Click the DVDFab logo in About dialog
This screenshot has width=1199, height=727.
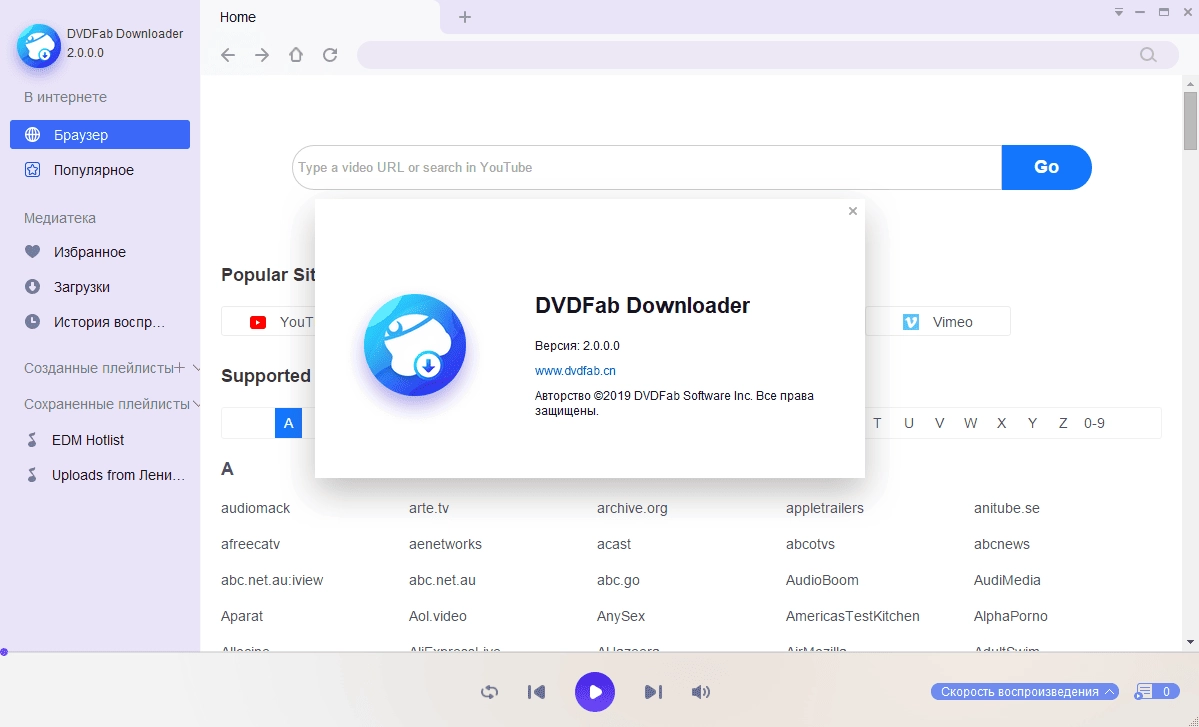click(x=415, y=345)
